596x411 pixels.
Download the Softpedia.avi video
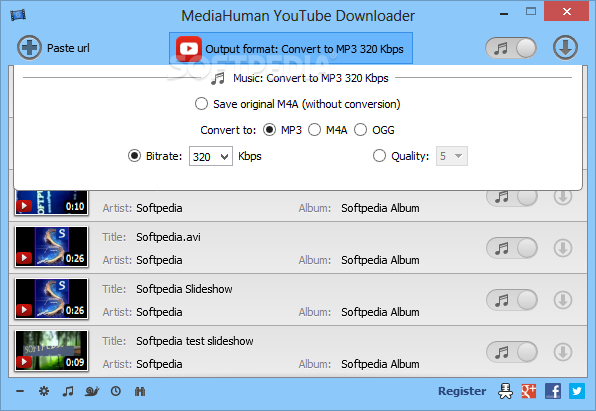pyautogui.click(x=563, y=248)
